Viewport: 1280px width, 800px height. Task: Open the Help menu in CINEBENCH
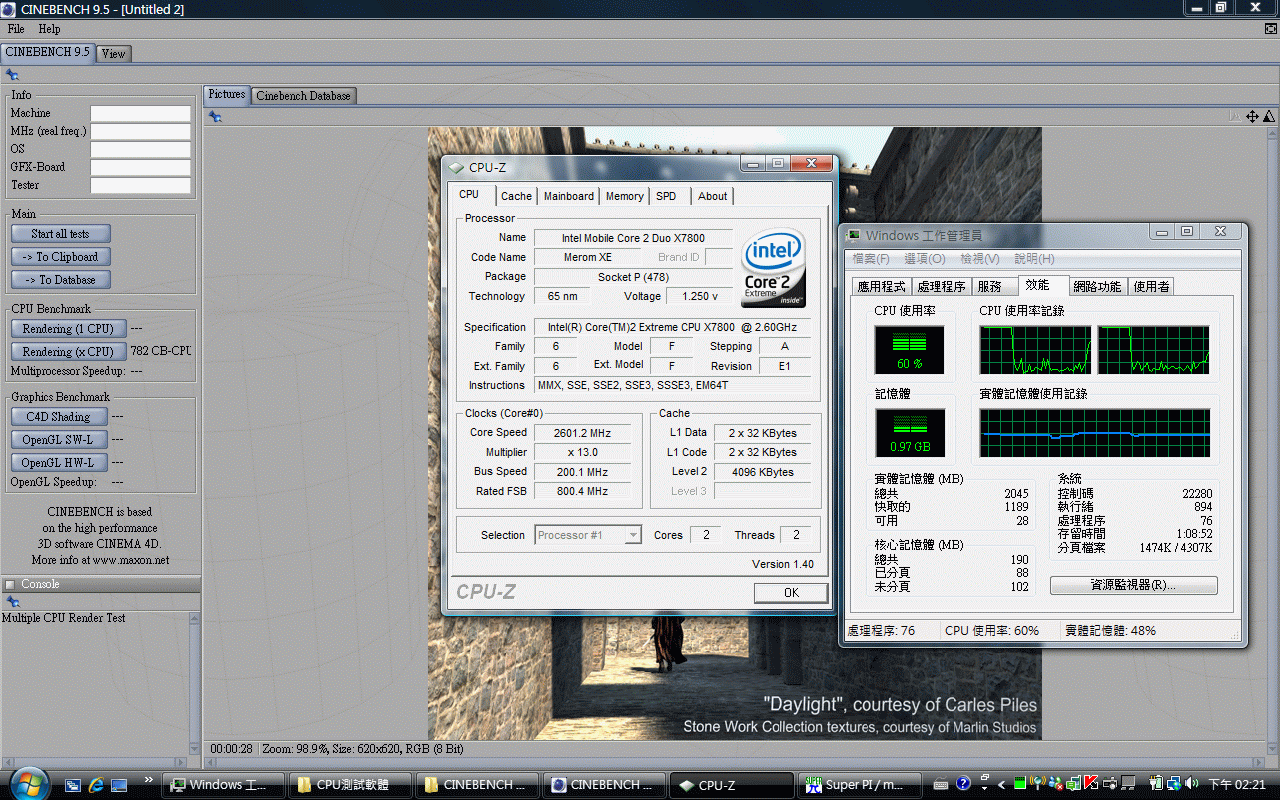(49, 29)
